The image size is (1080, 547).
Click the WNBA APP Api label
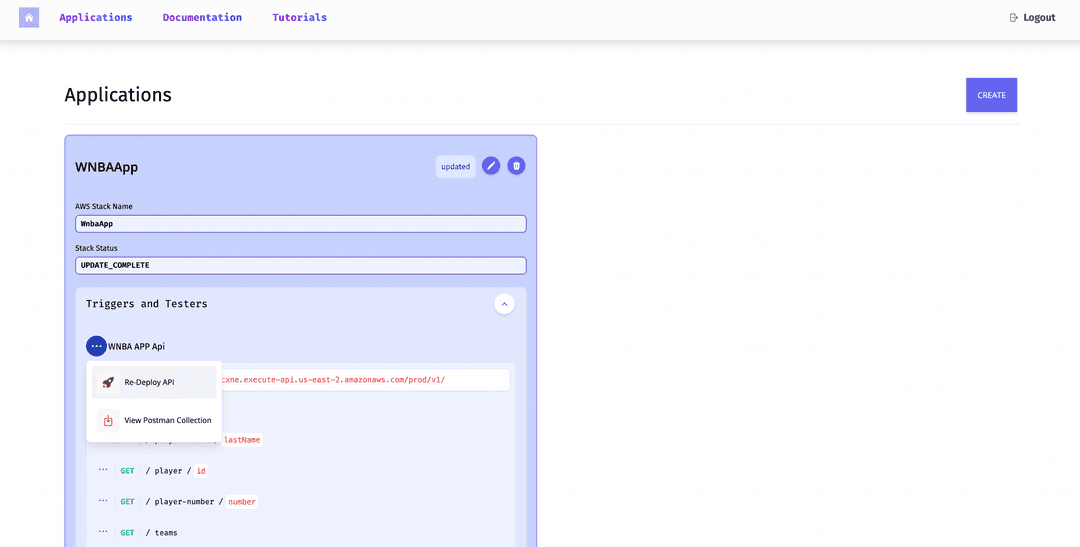(x=136, y=347)
